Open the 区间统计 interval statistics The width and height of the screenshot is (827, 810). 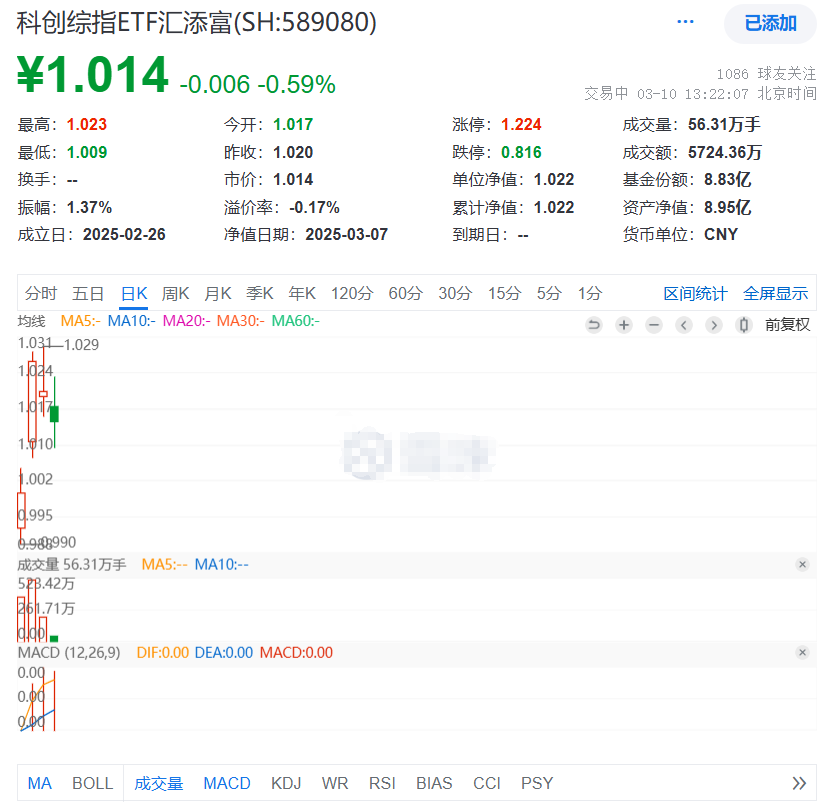point(695,294)
